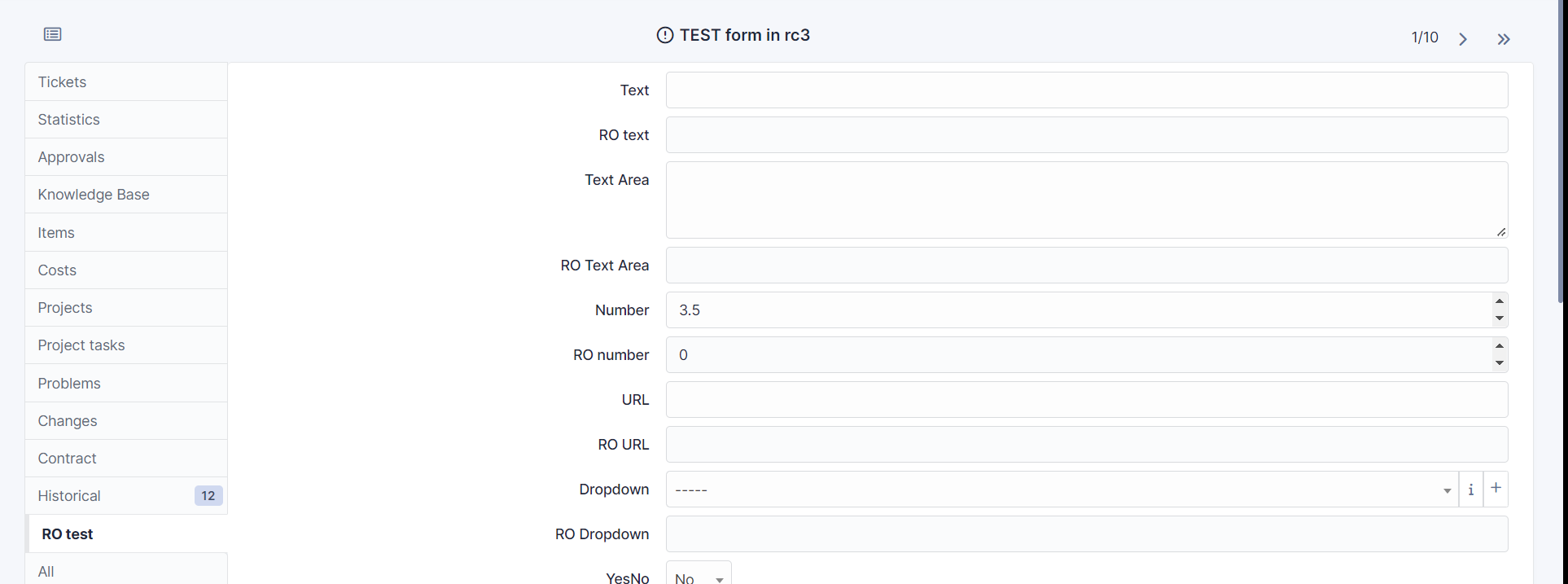Click the info icon next to Dropdown field
Image resolution: width=1568 pixels, height=584 pixels.
(1471, 489)
